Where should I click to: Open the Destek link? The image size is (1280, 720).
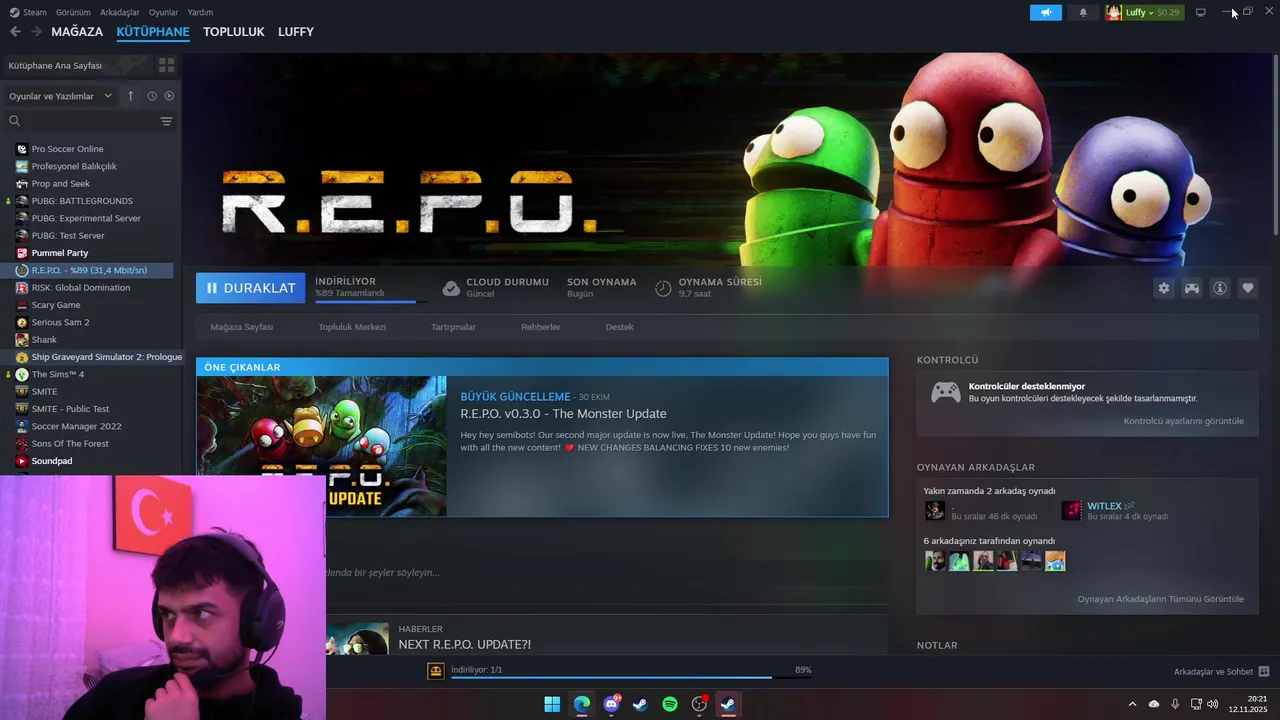[x=619, y=327]
